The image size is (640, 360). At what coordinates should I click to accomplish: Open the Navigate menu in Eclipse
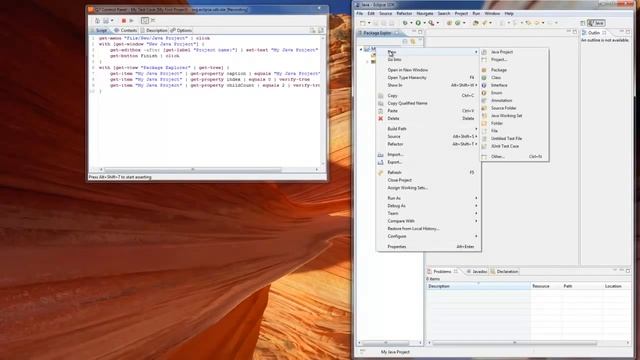[424, 13]
